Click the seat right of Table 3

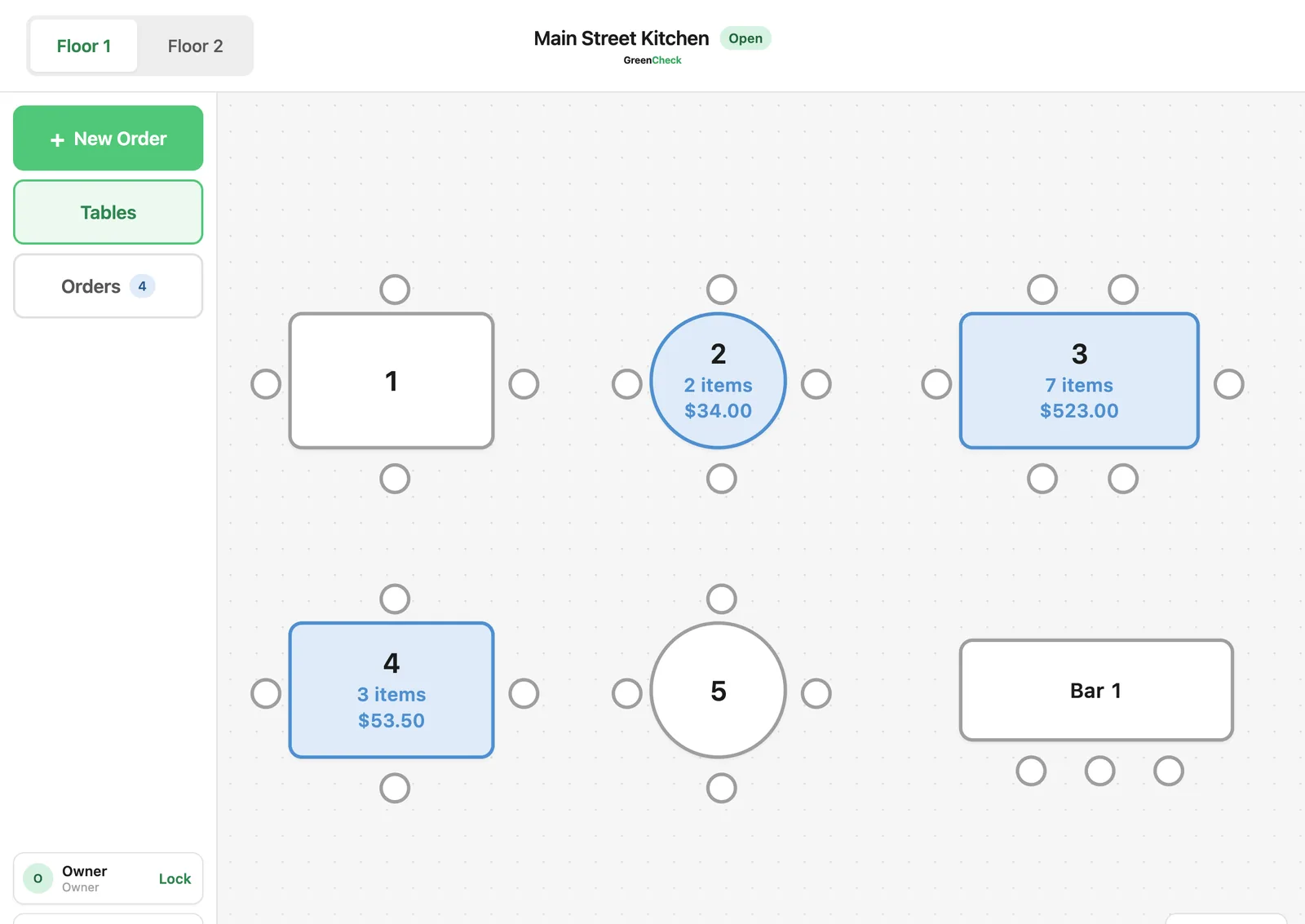pyautogui.click(x=1228, y=384)
